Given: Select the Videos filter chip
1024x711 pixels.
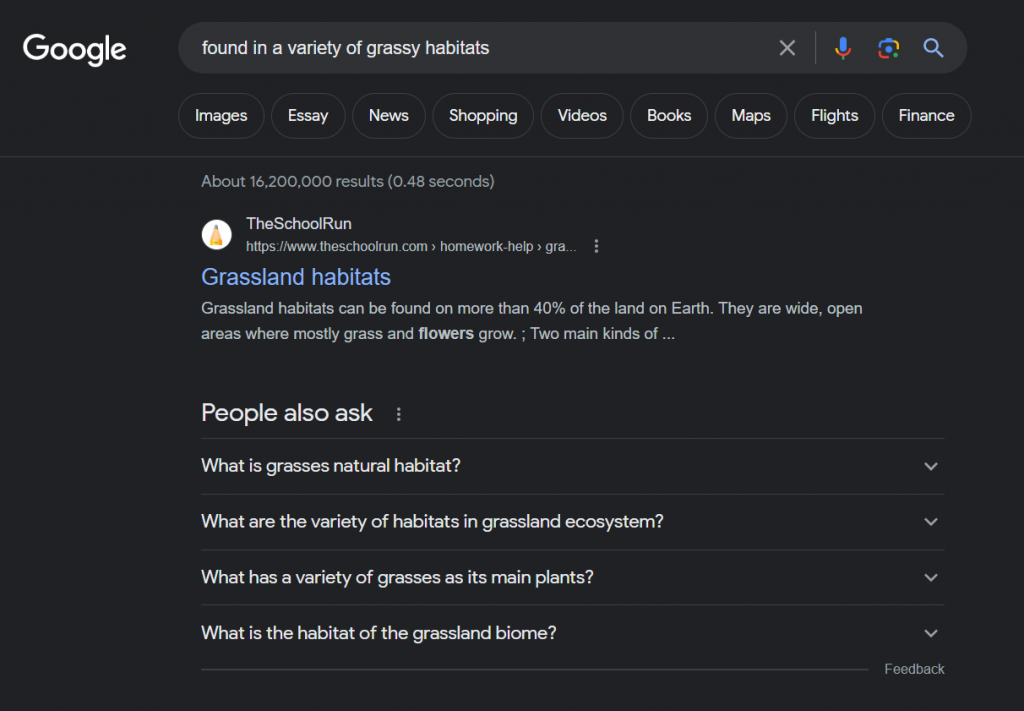Looking at the screenshot, I should [x=582, y=116].
